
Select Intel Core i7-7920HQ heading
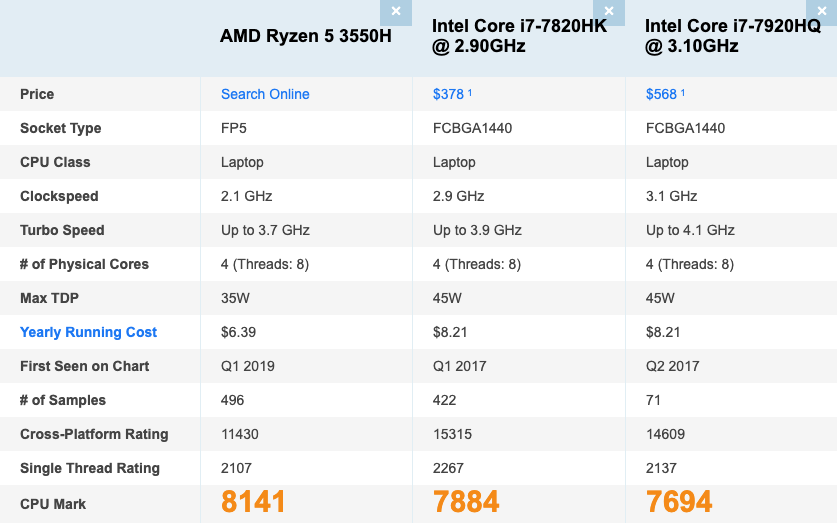(x=733, y=36)
